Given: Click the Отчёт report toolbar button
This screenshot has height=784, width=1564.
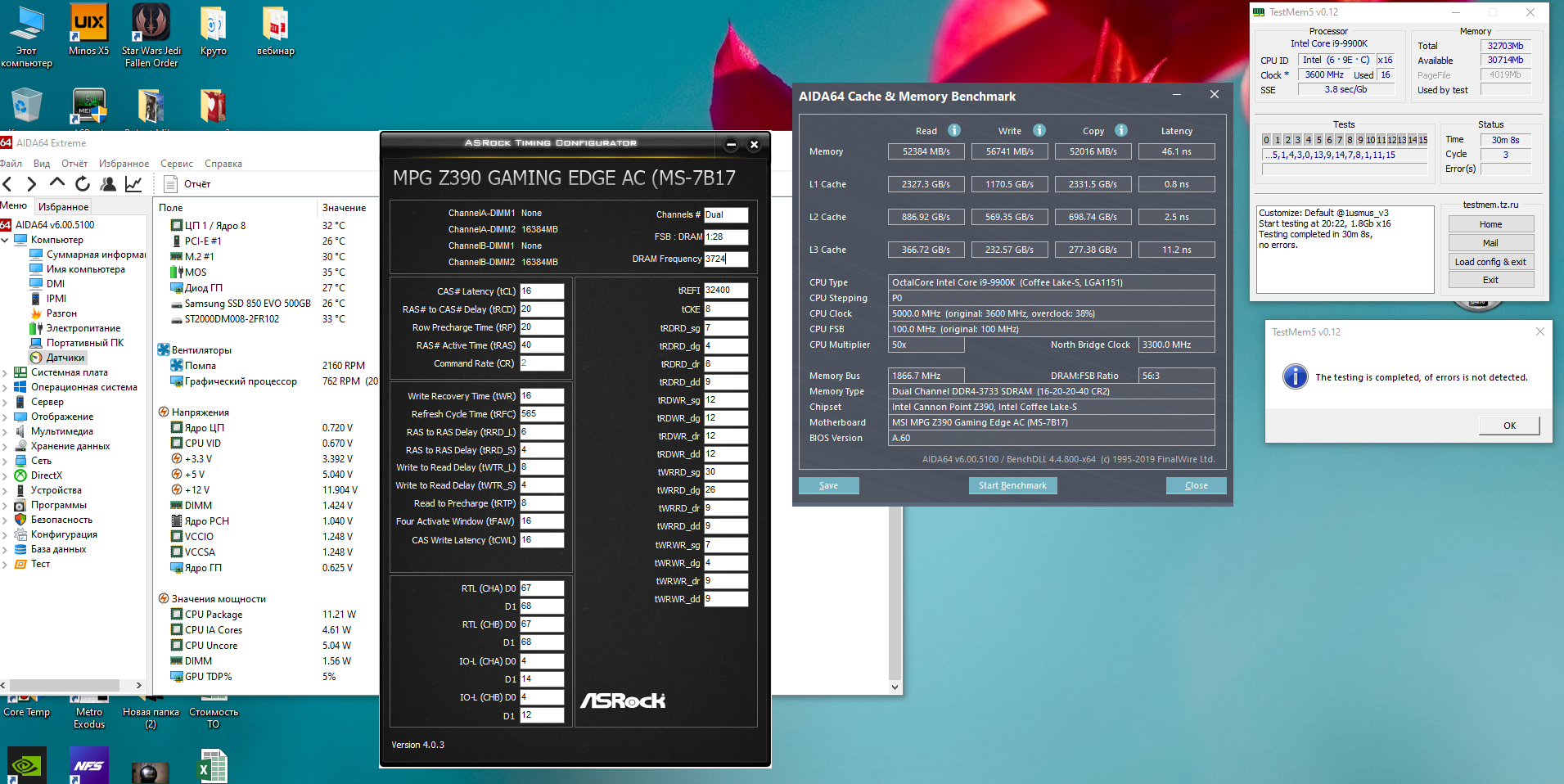Looking at the screenshot, I should pos(187,184).
